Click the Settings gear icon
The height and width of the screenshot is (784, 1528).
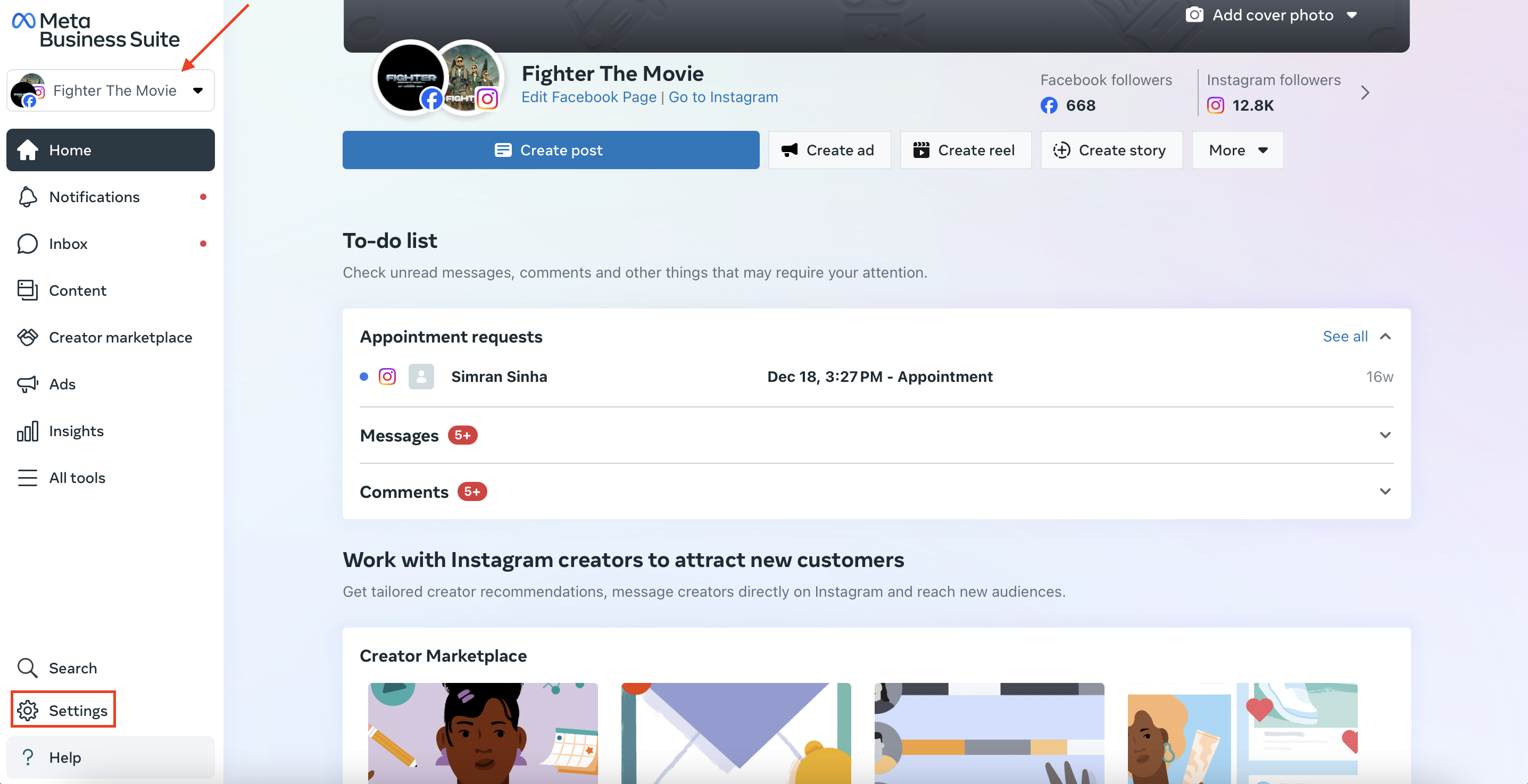(27, 711)
